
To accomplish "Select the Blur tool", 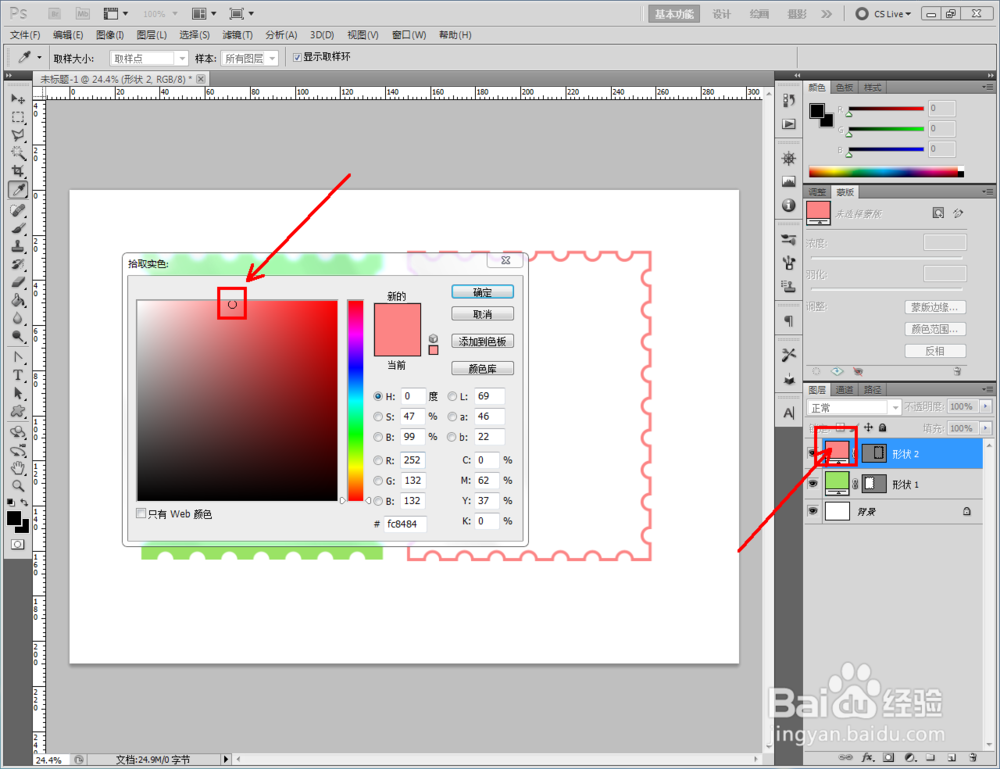I will coord(18,318).
